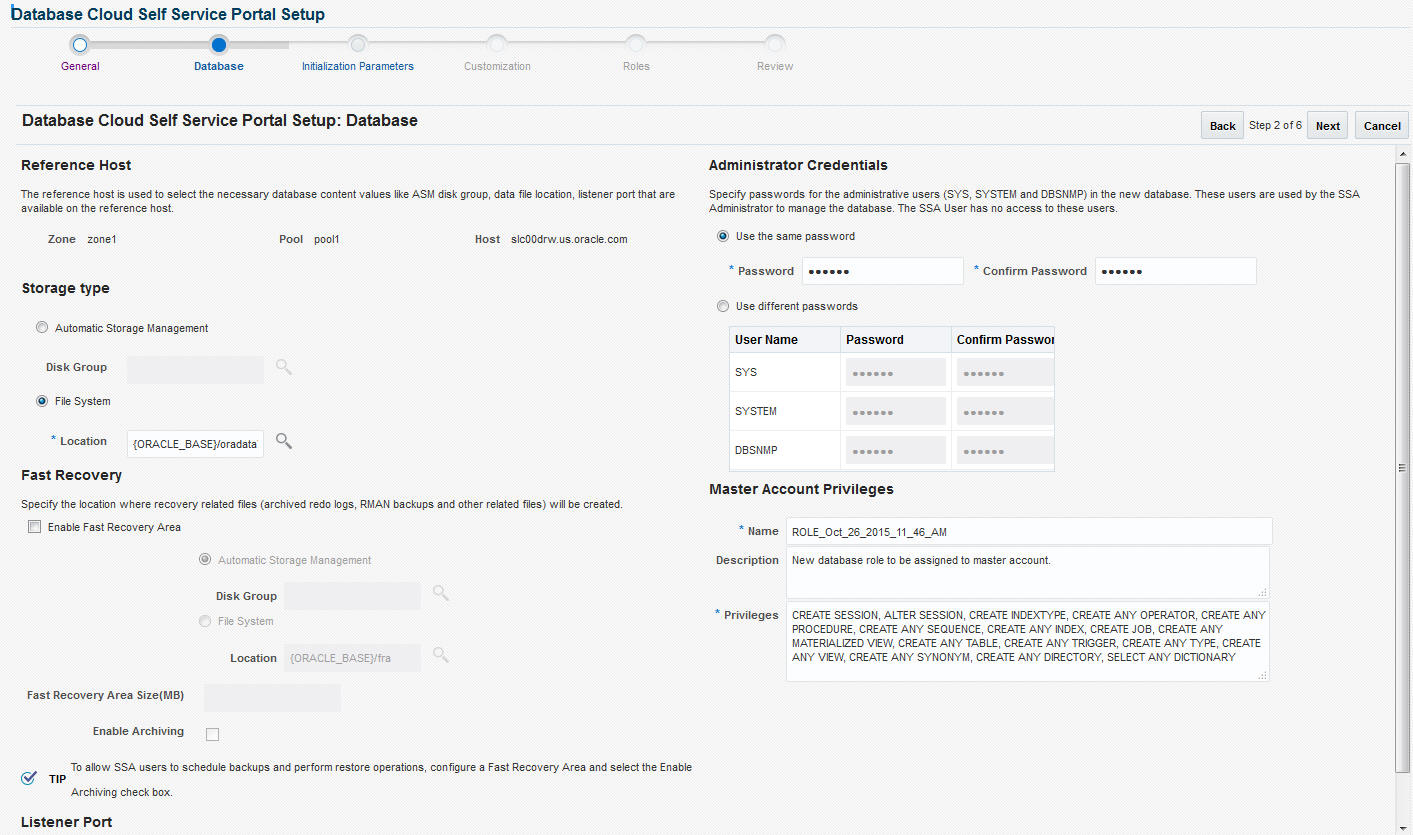Click the SYS Password field
Image resolution: width=1413 pixels, height=835 pixels.
click(x=896, y=372)
